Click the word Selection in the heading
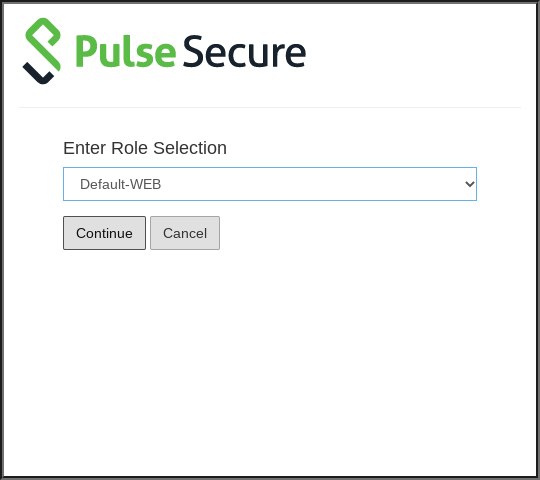 [190, 148]
